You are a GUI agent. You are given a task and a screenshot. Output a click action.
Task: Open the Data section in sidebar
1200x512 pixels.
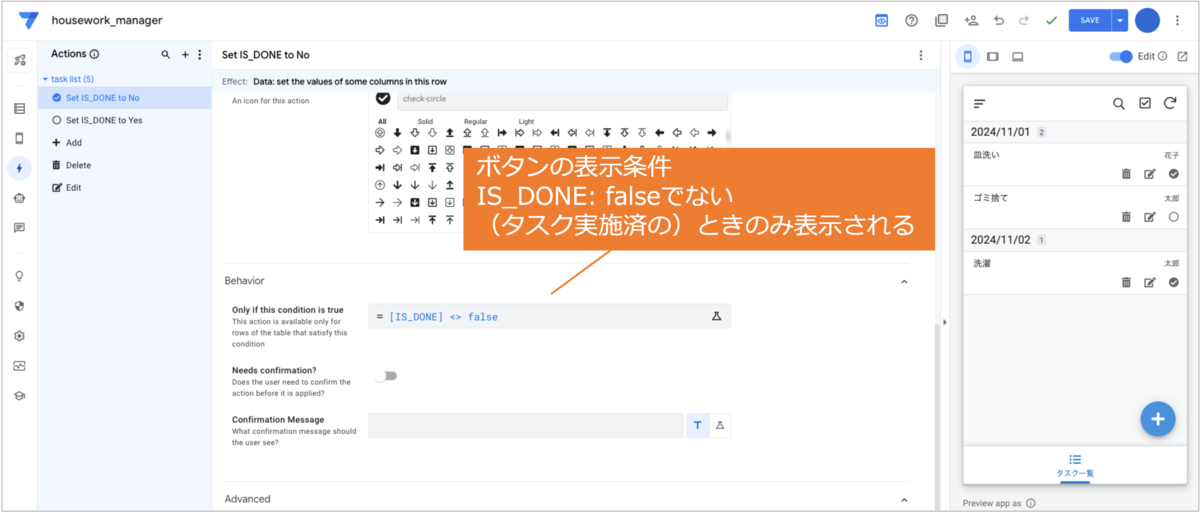[19, 108]
